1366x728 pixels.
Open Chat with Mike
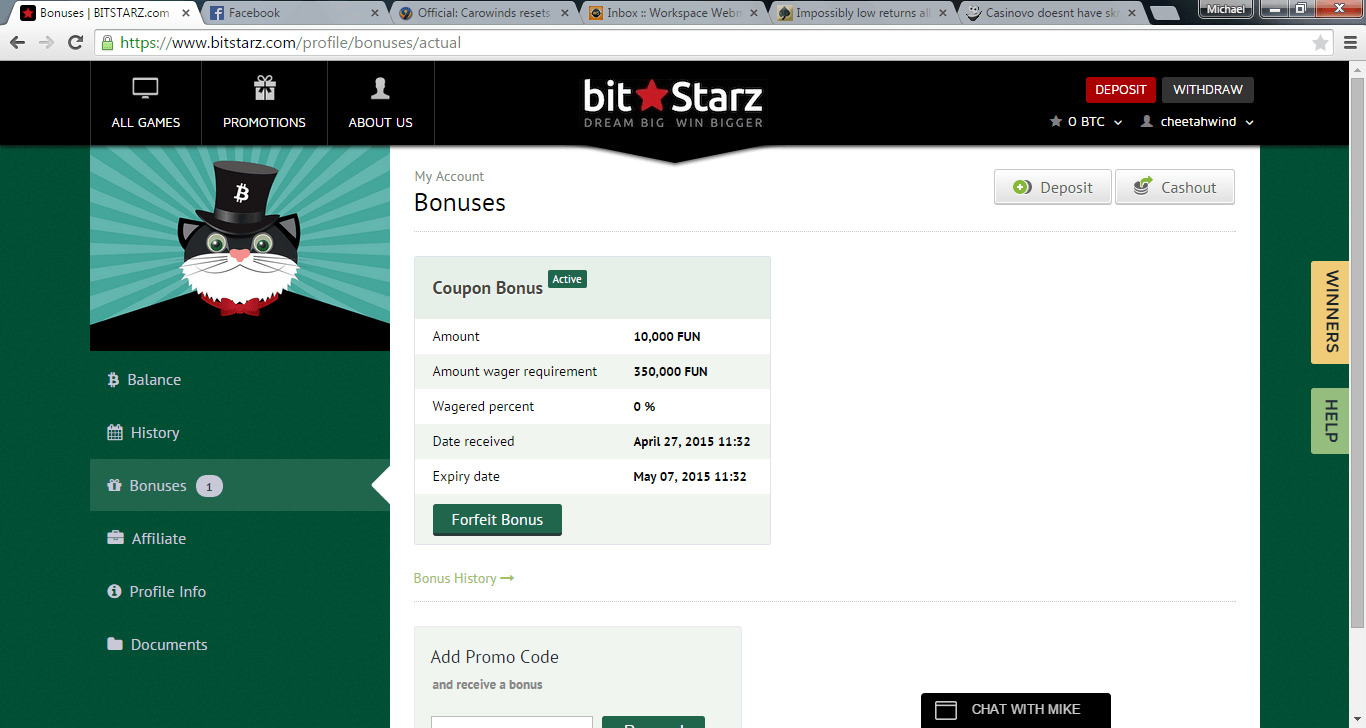click(x=1016, y=710)
